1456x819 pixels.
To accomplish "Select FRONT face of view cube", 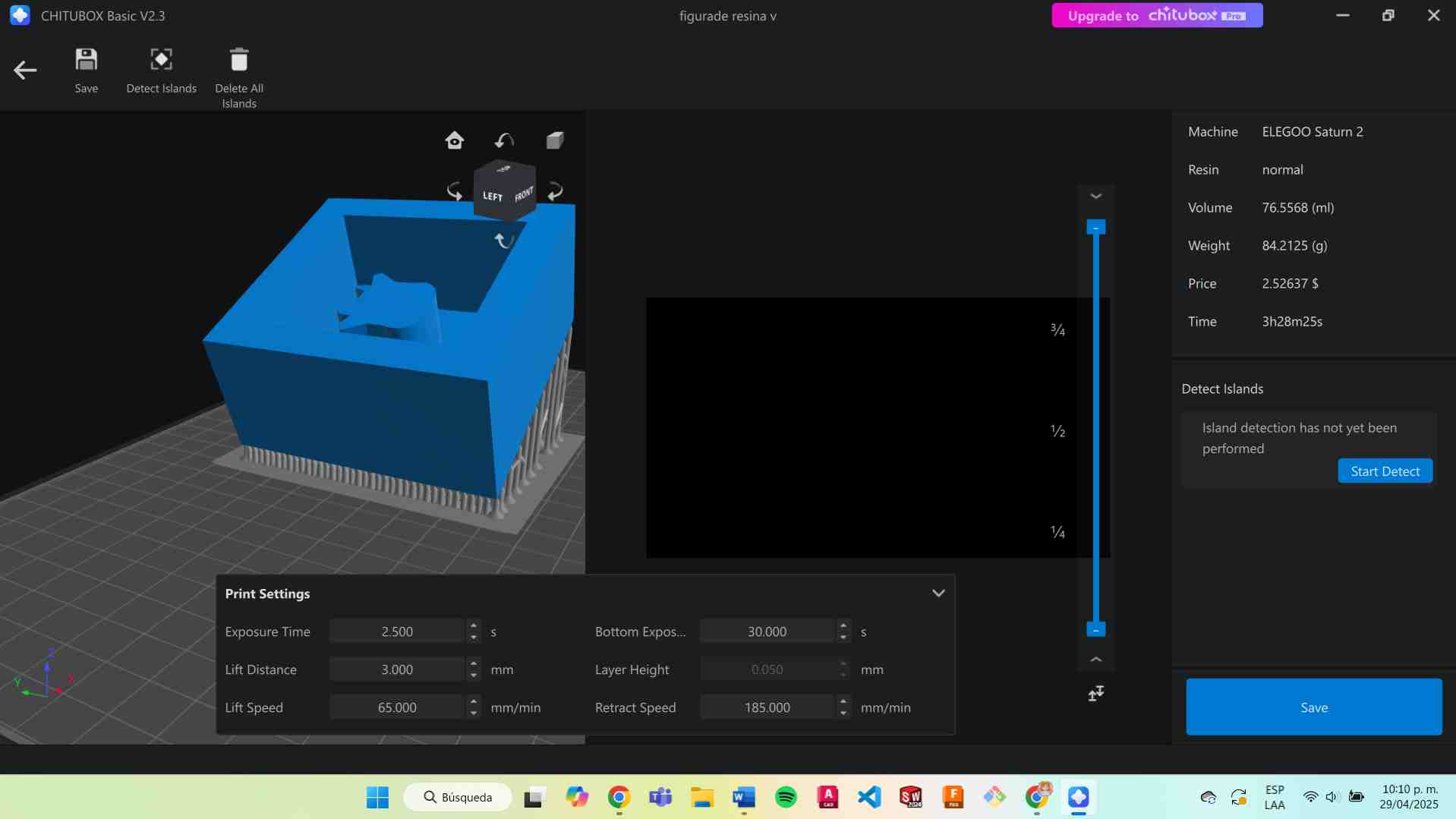I will [524, 194].
